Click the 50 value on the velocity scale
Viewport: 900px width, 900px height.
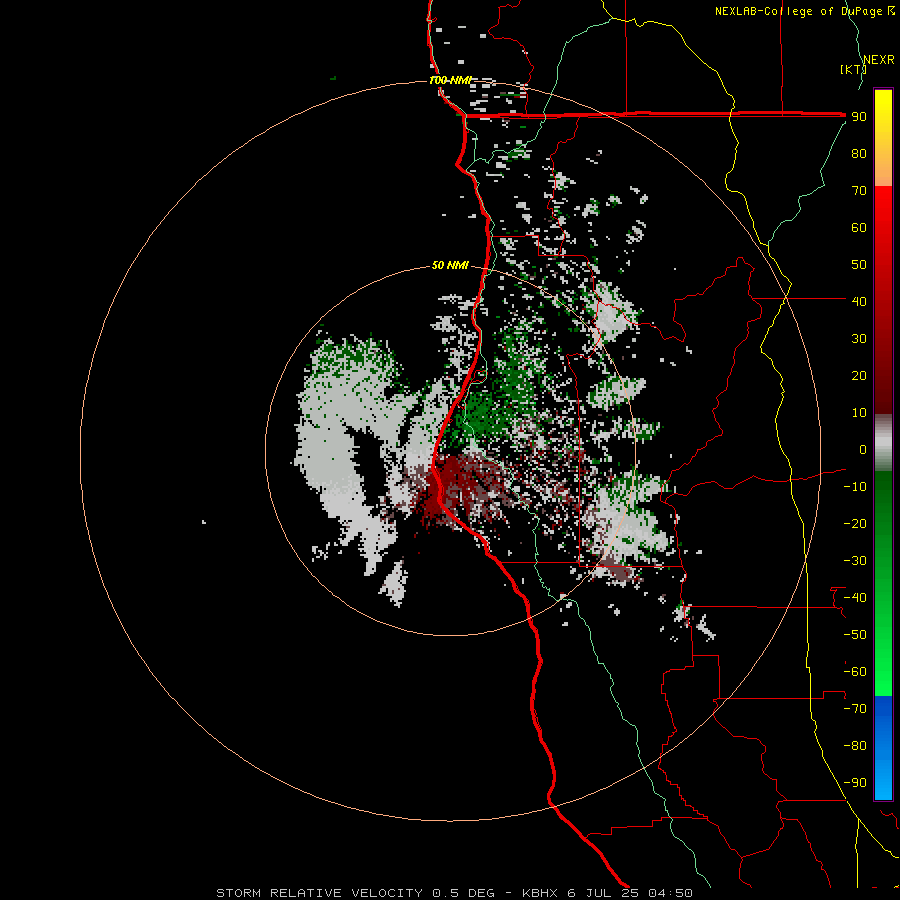click(859, 265)
